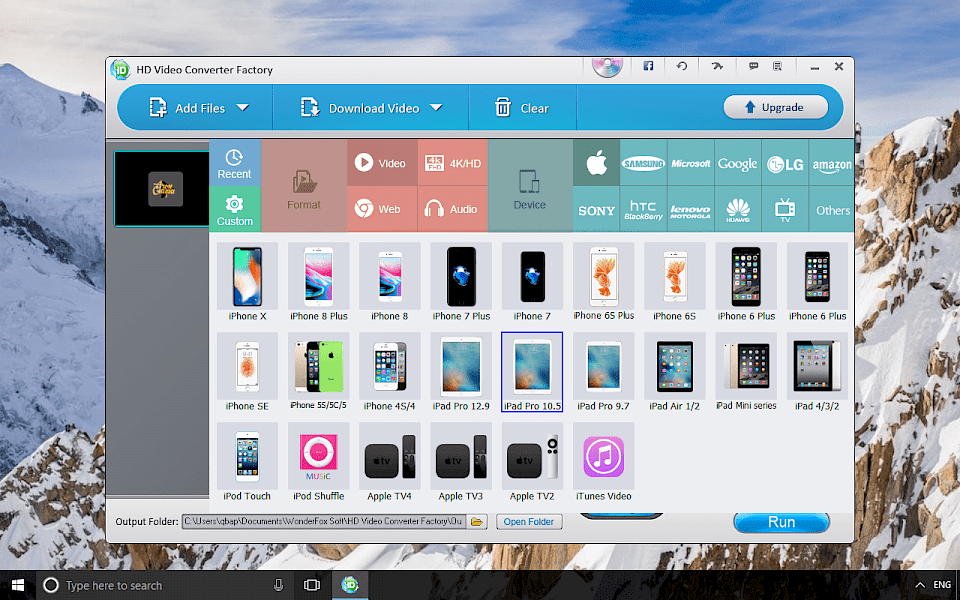This screenshot has height=600, width=960.
Task: Choose the LG brand icon
Action: (x=785, y=163)
